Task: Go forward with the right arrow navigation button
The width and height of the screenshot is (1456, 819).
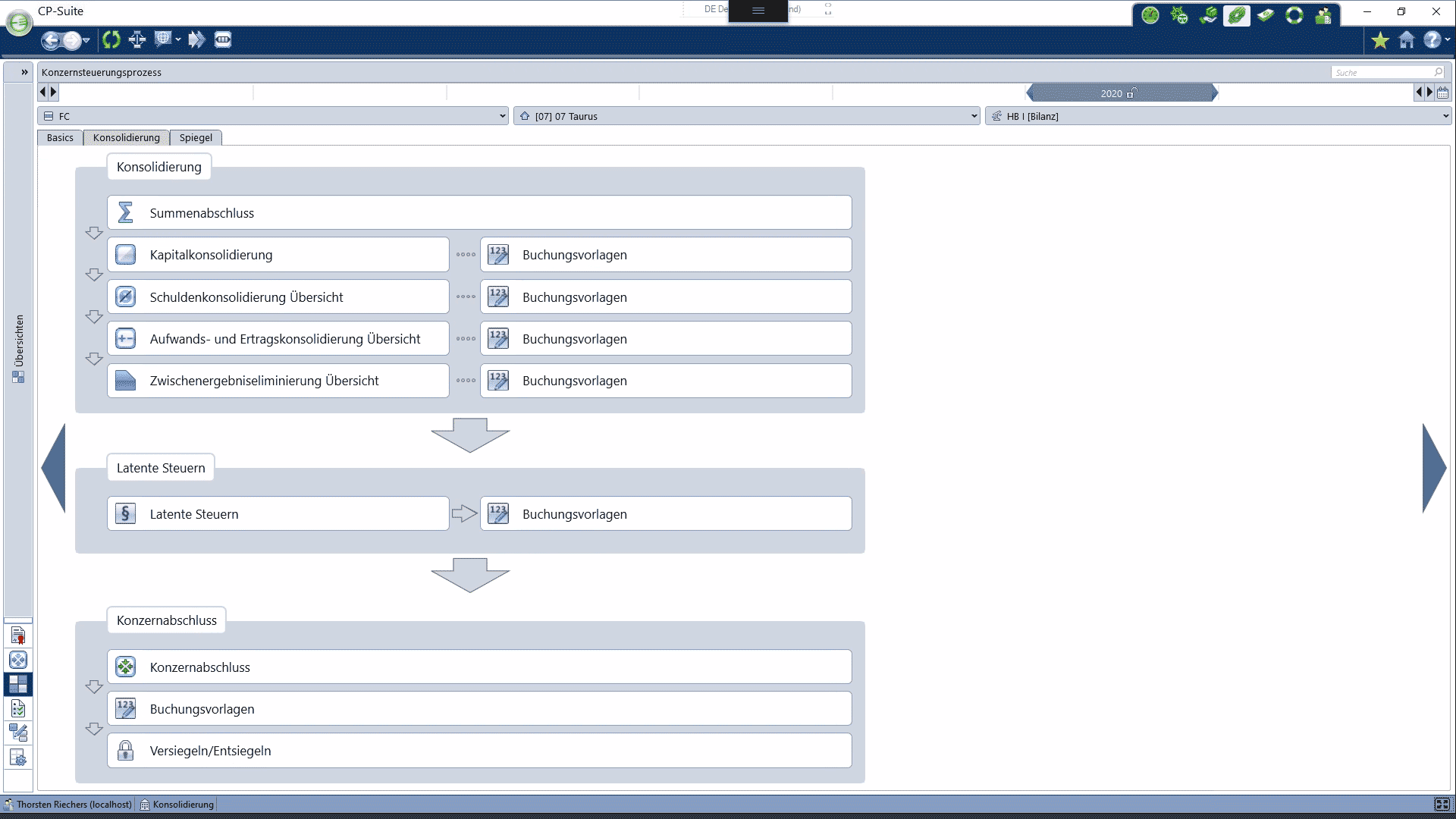Action: [x=72, y=40]
